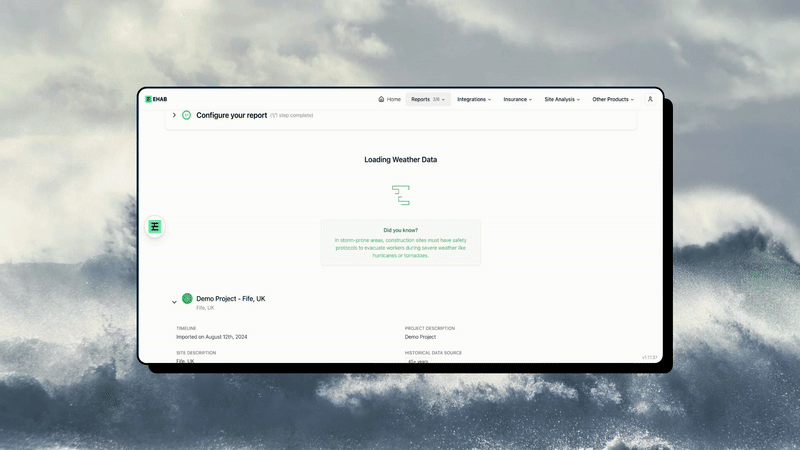The image size is (800, 450).
Task: Click the Demo Project - Fife, UK title
Action: click(x=231, y=298)
